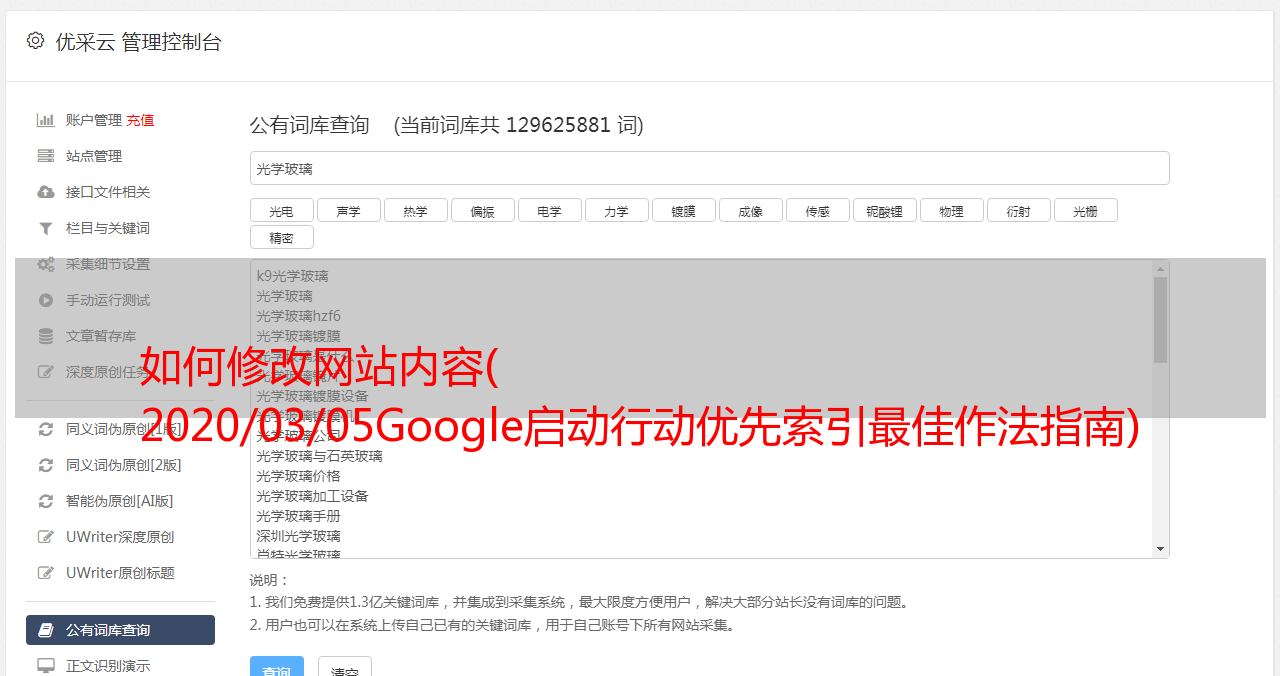Screen dimensions: 1280x676
Task: Select the 热学 tag button
Action: (x=415, y=210)
